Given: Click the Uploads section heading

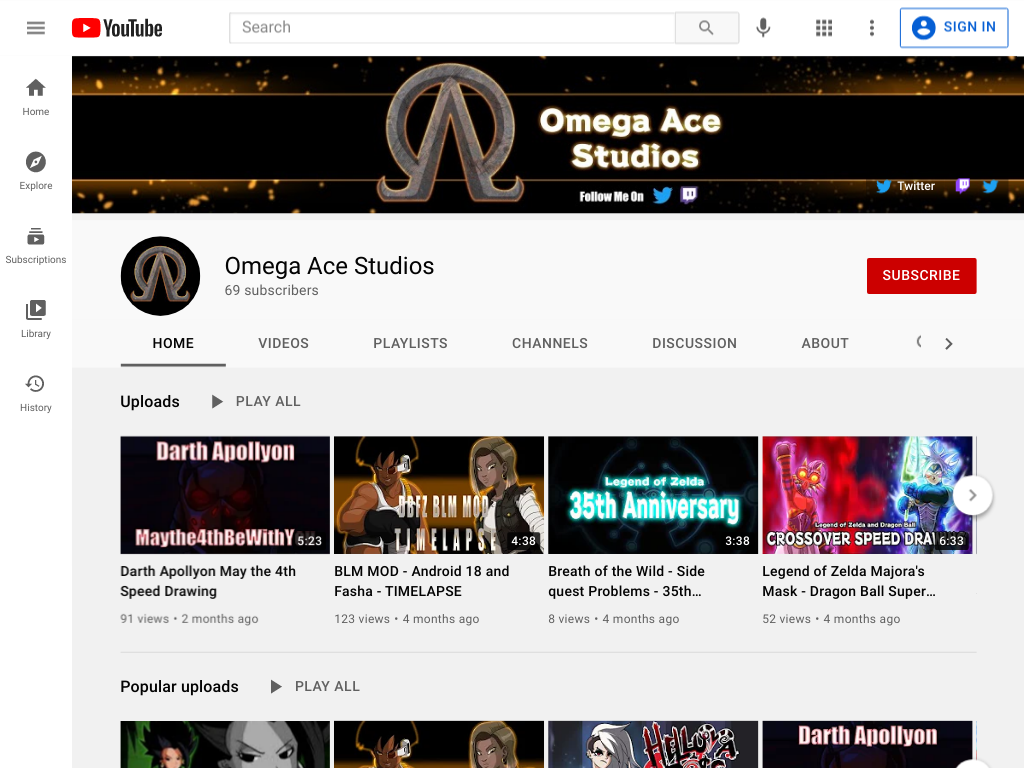Looking at the screenshot, I should point(150,402).
